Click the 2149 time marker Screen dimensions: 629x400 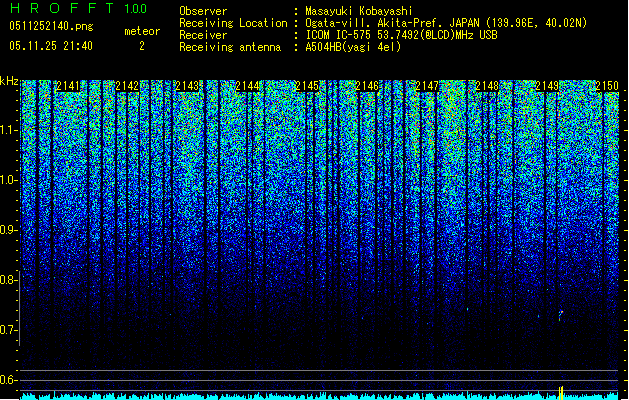pyautogui.click(x=547, y=86)
